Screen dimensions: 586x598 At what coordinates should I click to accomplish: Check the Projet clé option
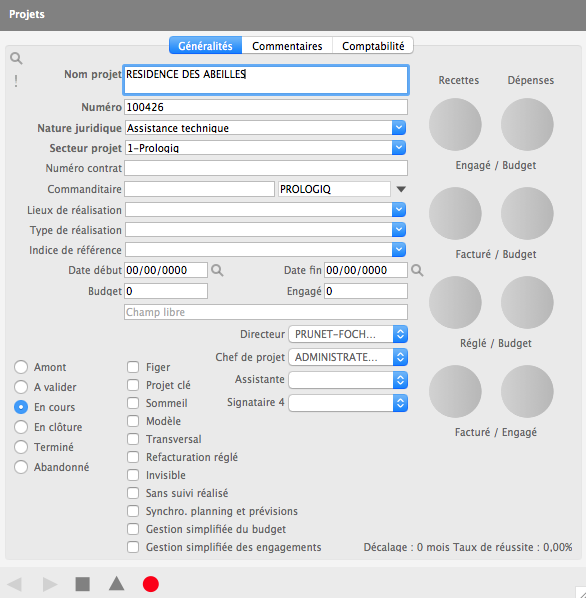(133, 385)
